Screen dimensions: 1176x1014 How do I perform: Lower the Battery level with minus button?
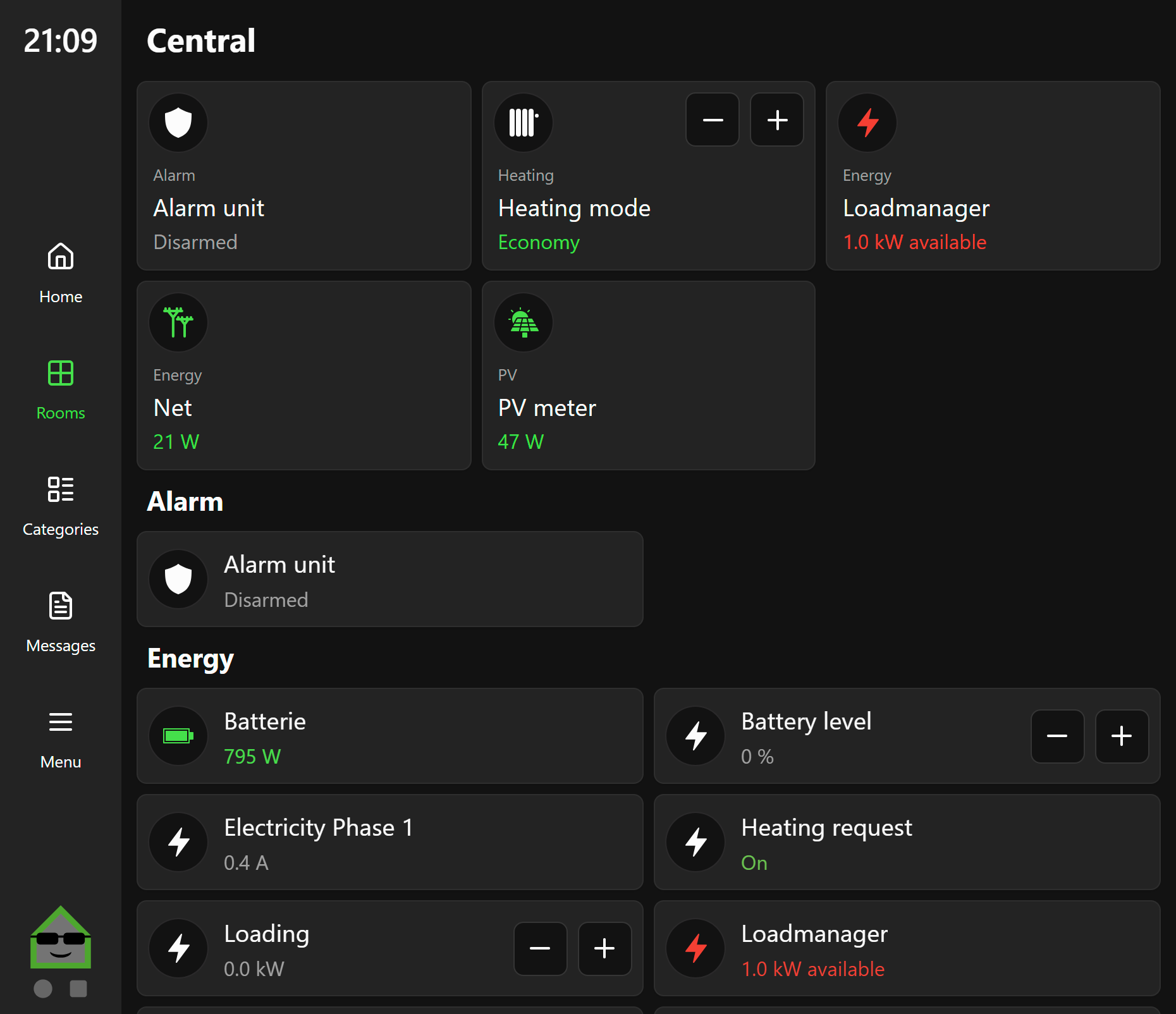click(1057, 736)
